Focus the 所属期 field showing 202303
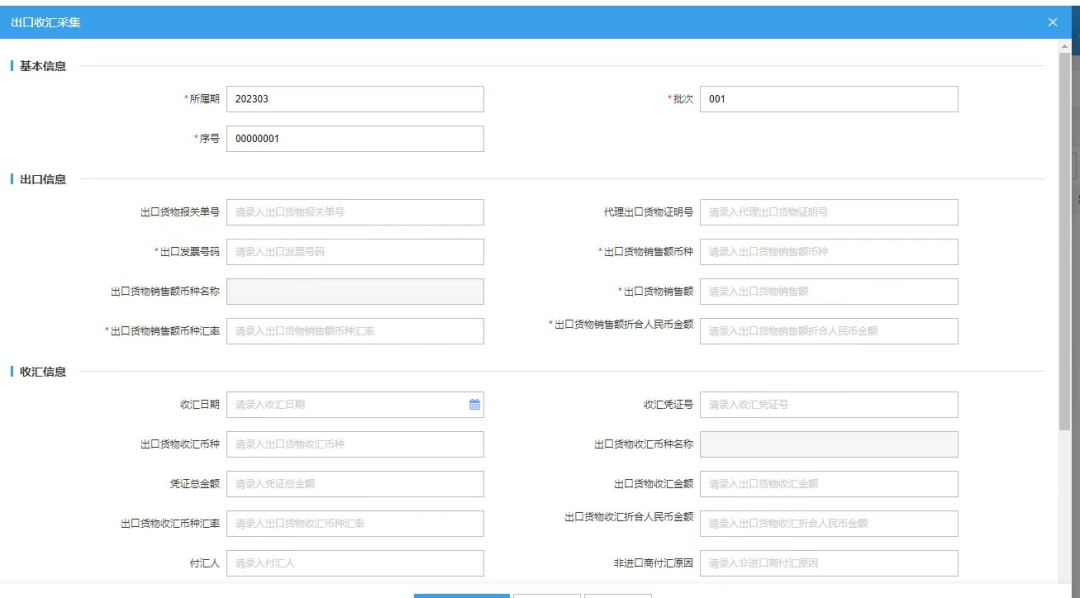Image resolution: width=1080 pixels, height=598 pixels. click(x=355, y=99)
